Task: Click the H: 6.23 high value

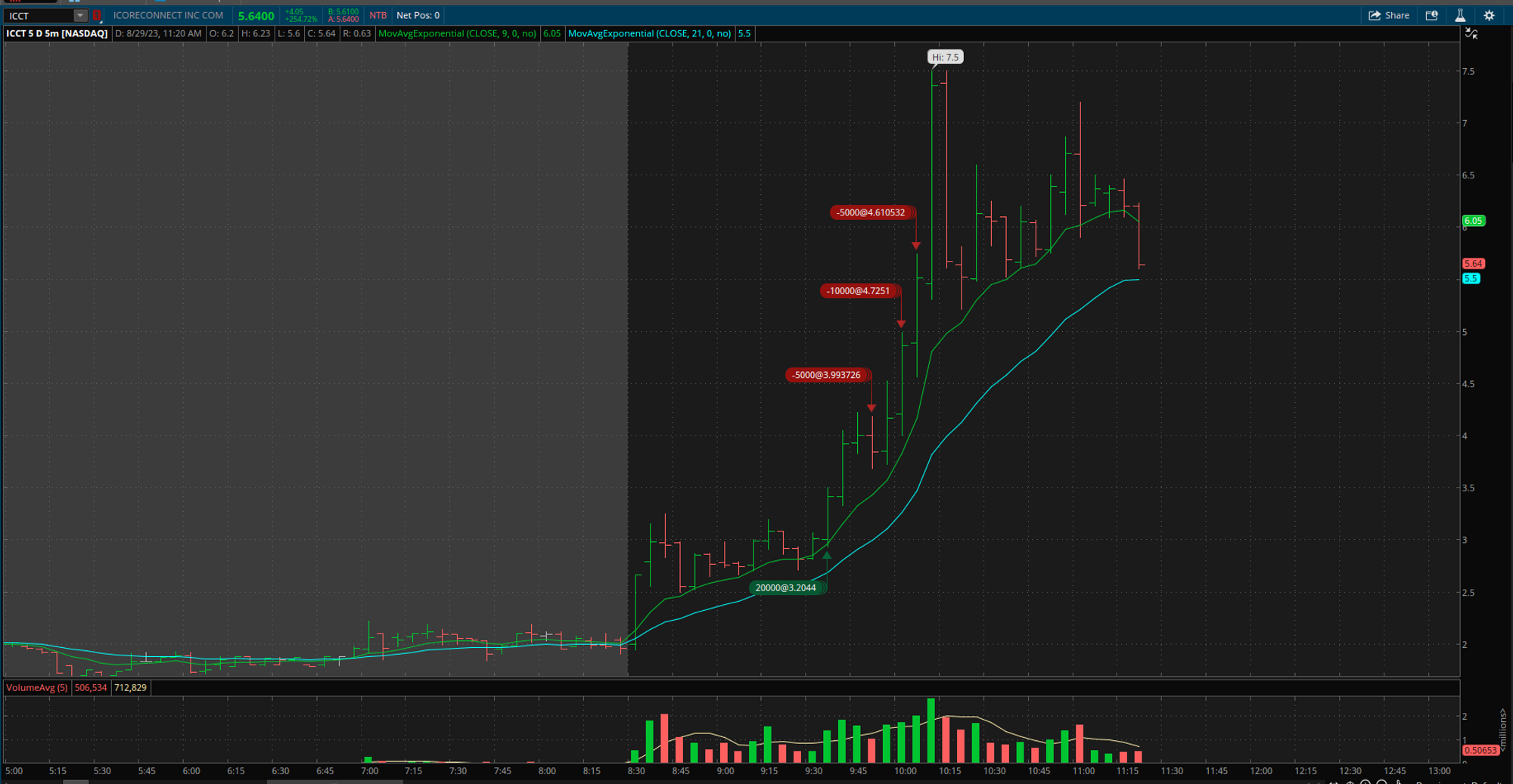Action: coord(256,33)
